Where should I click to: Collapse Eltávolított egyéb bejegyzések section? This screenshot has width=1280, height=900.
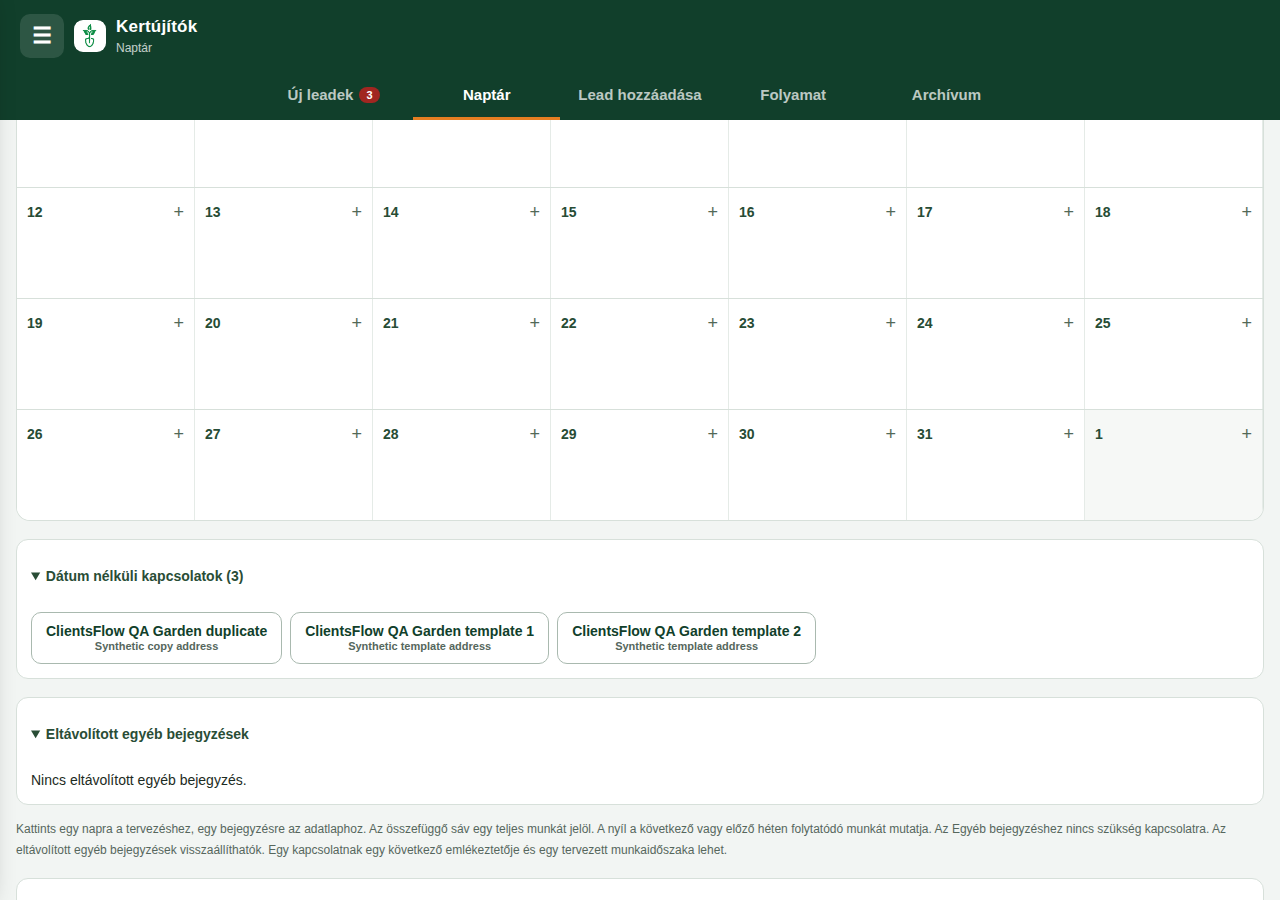140,734
